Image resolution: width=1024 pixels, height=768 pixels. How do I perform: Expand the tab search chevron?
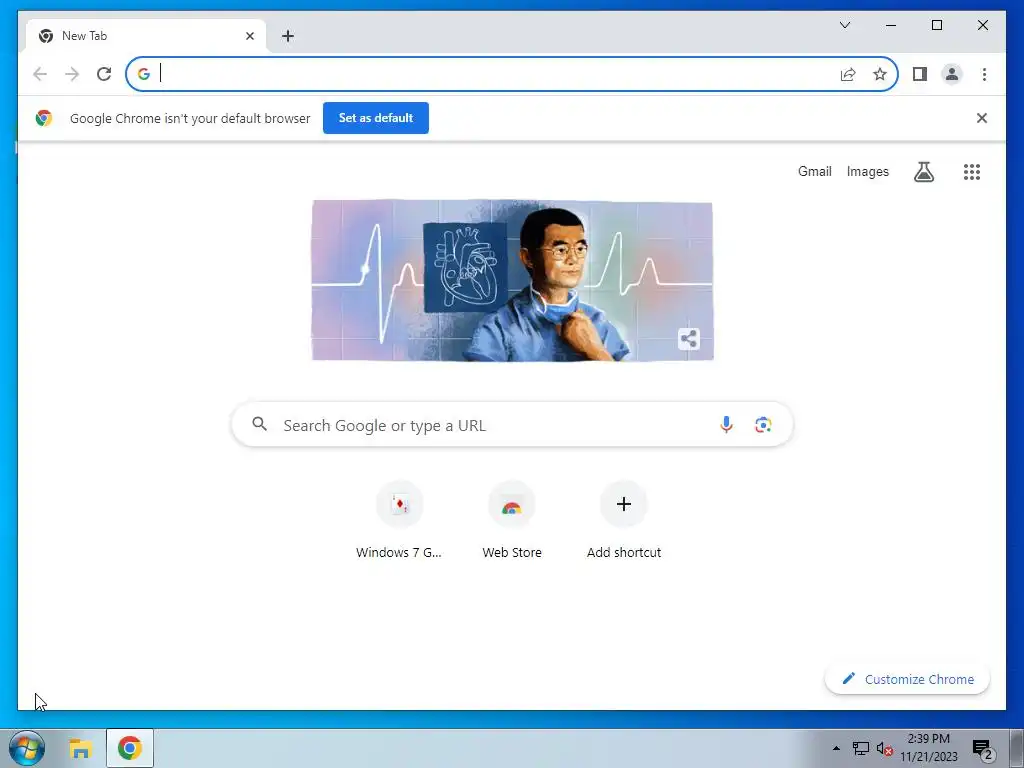(x=844, y=25)
